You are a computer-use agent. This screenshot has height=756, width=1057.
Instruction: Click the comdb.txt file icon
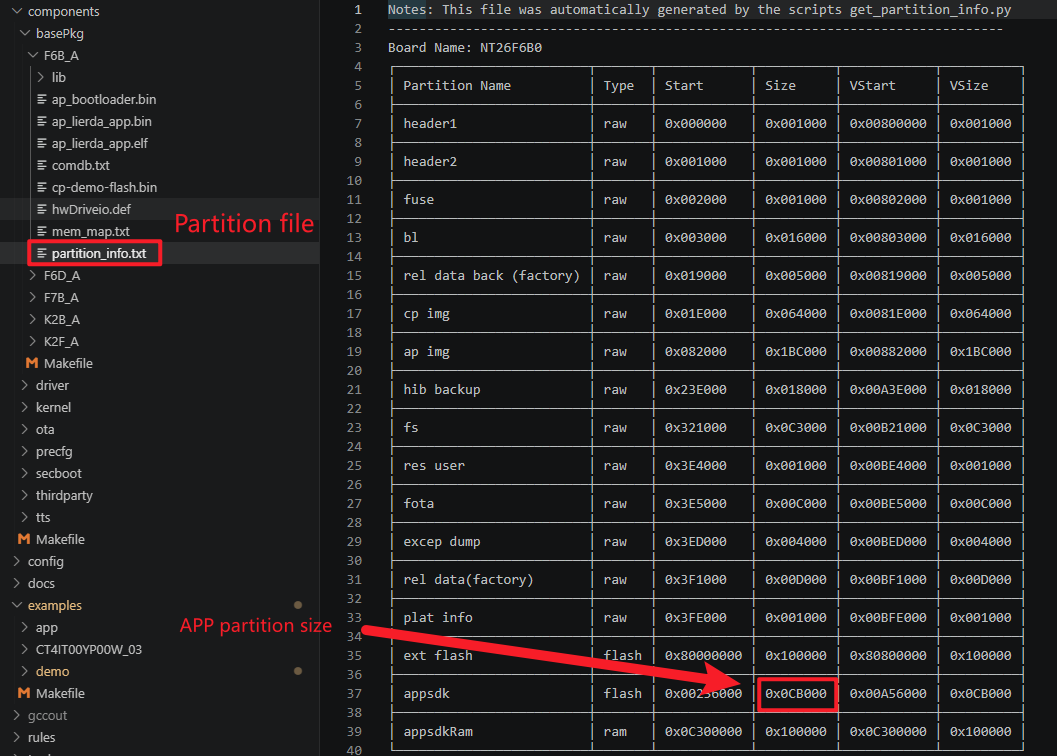point(42,165)
